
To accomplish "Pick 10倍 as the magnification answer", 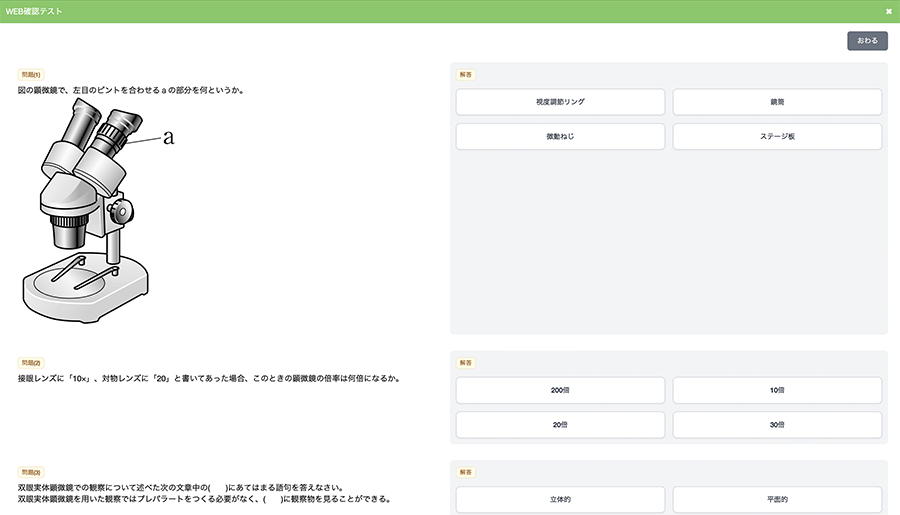I will tap(777, 390).
